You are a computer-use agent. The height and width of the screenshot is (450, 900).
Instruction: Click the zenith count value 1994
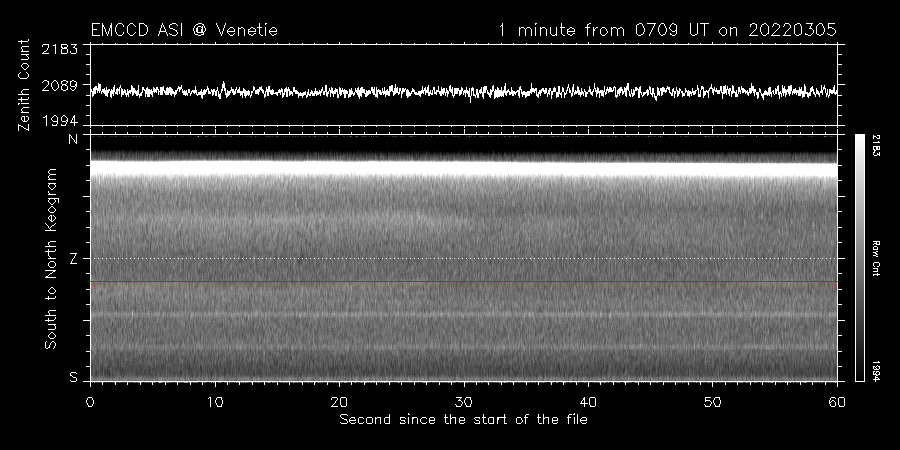[x=59, y=120]
